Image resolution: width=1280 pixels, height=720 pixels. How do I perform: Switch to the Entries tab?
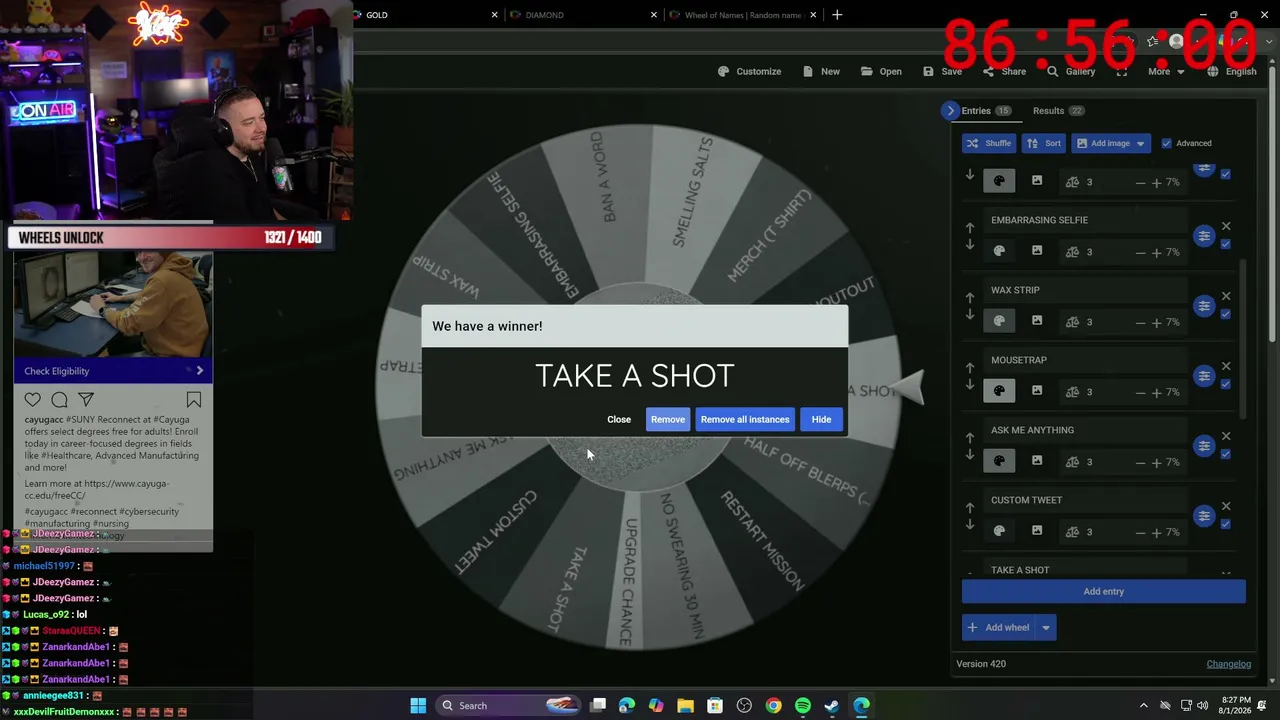986,111
